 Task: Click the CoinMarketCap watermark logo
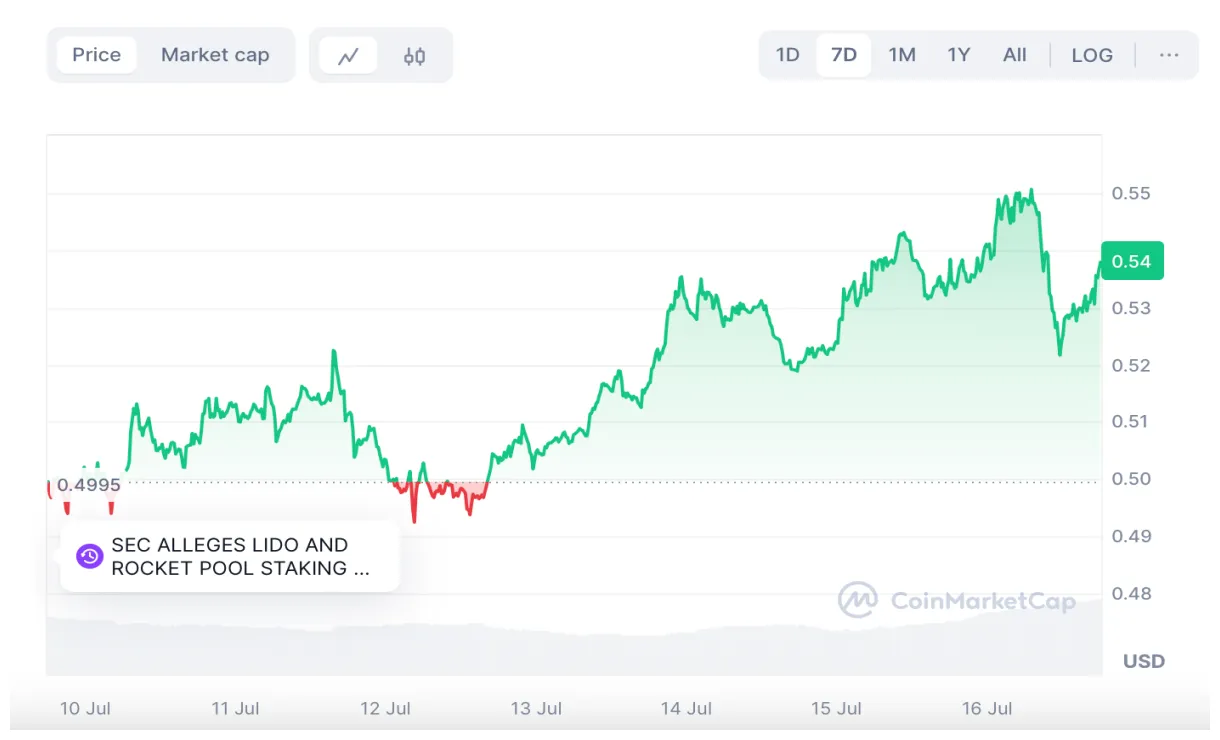coord(857,600)
